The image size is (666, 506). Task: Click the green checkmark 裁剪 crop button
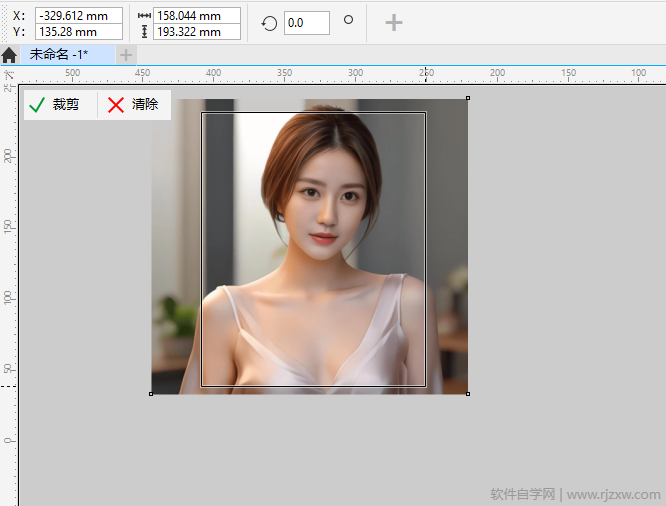click(54, 105)
